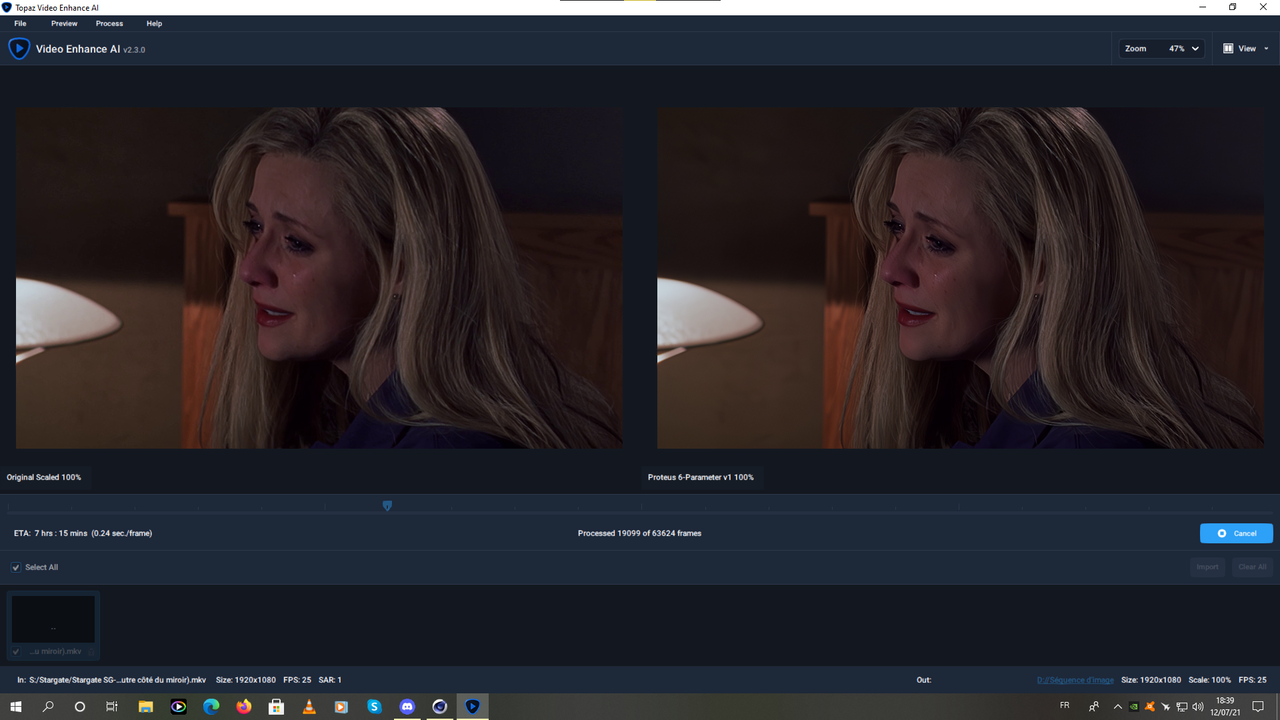Show hidden tray icons chevron
This screenshot has width=1280, height=720.
pyautogui.click(x=1118, y=707)
